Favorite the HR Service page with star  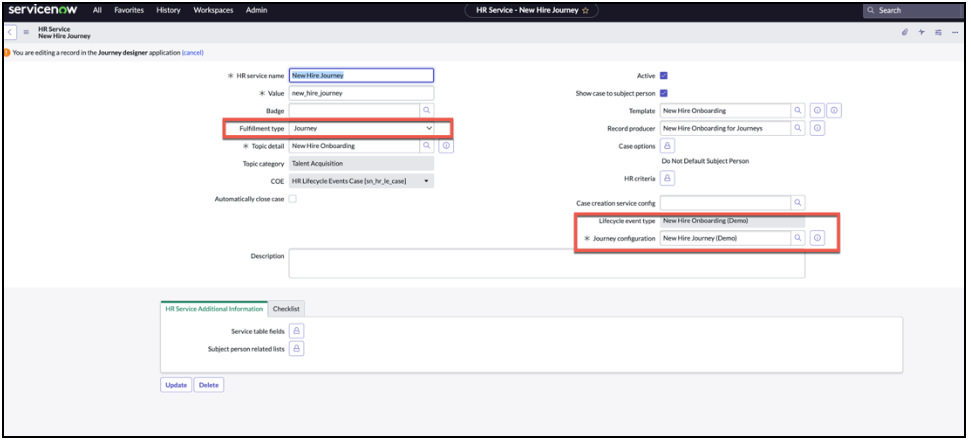(x=585, y=11)
